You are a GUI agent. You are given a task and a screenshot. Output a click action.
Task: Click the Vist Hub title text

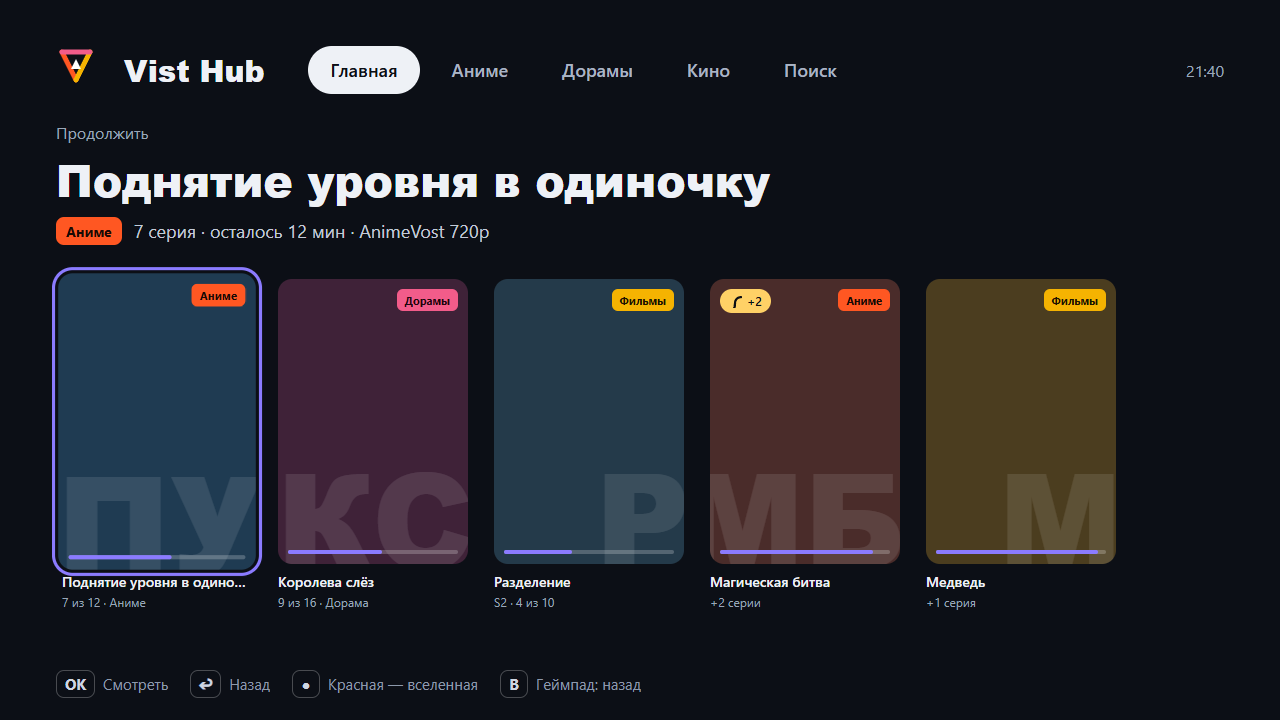[194, 71]
